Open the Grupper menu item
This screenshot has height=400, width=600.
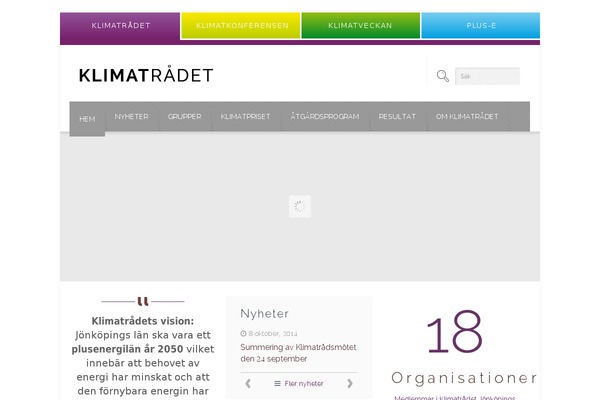[x=184, y=116]
